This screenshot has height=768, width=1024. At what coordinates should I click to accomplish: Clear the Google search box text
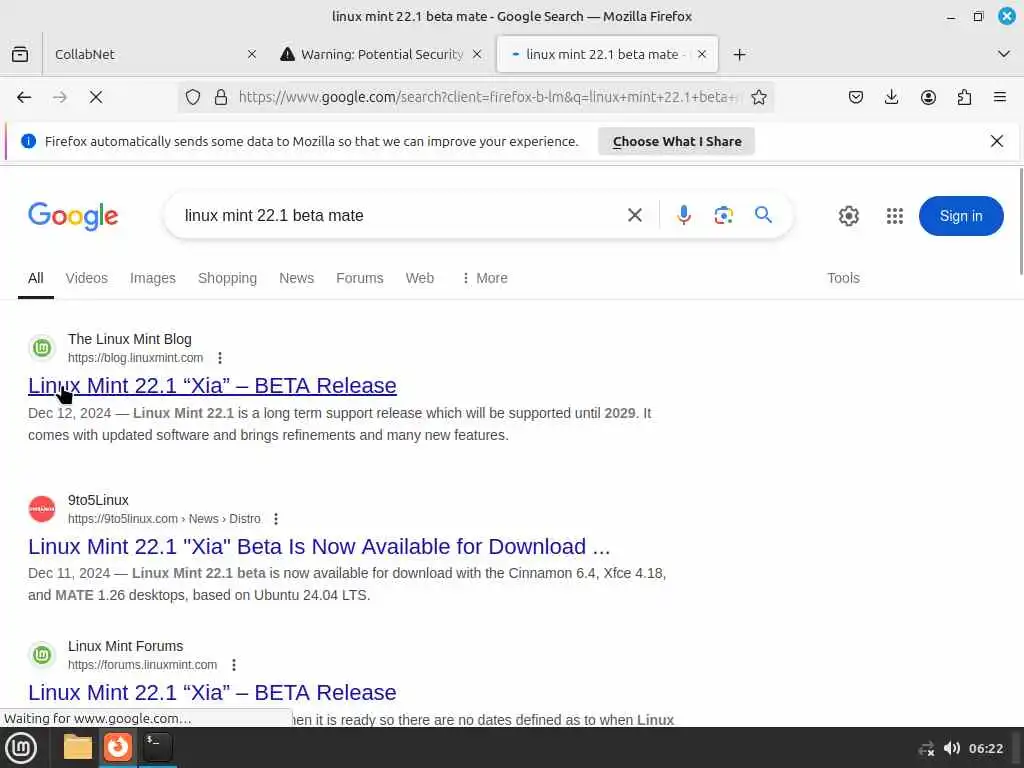(635, 215)
